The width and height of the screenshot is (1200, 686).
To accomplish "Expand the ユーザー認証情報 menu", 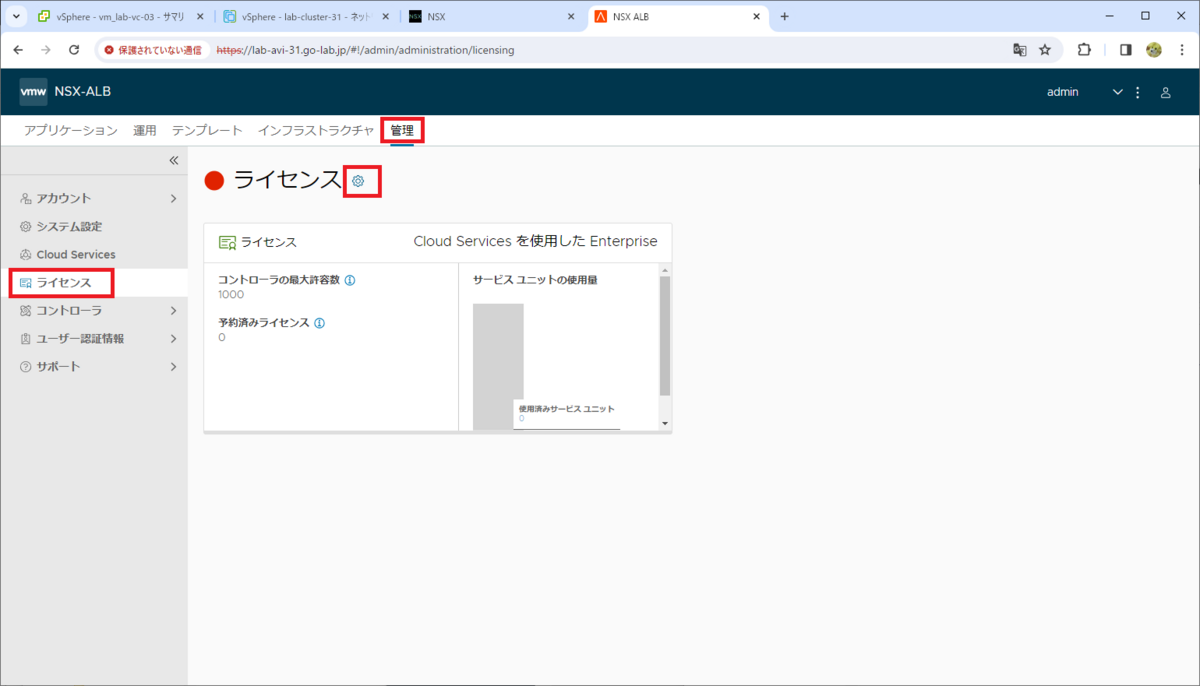I will (94, 338).
